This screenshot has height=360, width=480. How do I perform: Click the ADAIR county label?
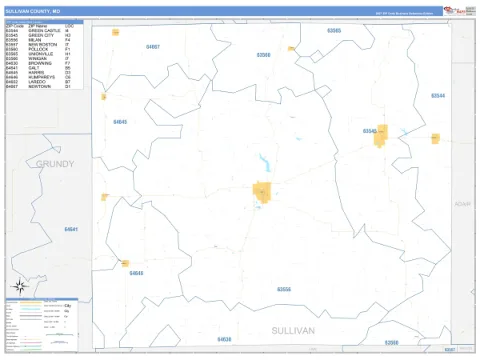coord(463,204)
